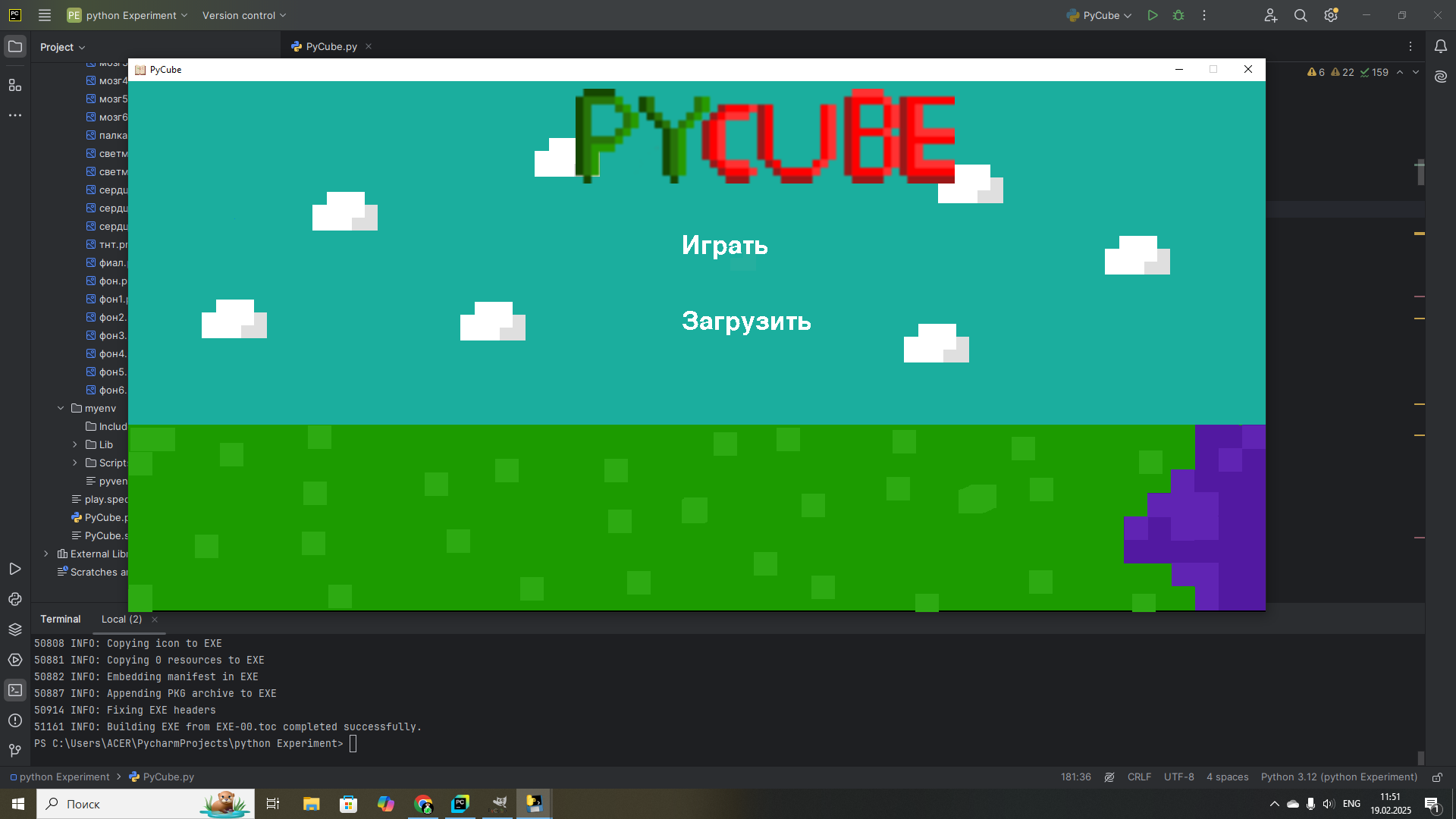1456x819 pixels.
Task: Open the Python Console tool window
Action: click(x=15, y=599)
